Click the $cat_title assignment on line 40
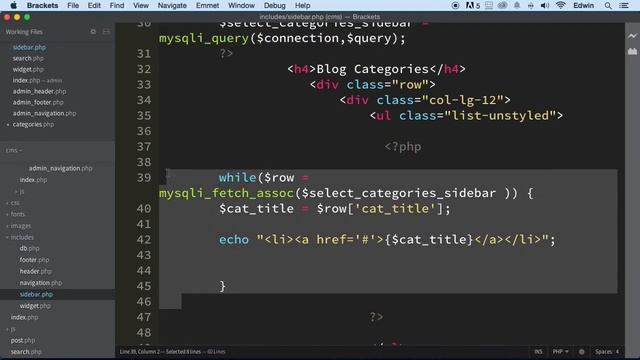640x360 pixels. pos(335,209)
